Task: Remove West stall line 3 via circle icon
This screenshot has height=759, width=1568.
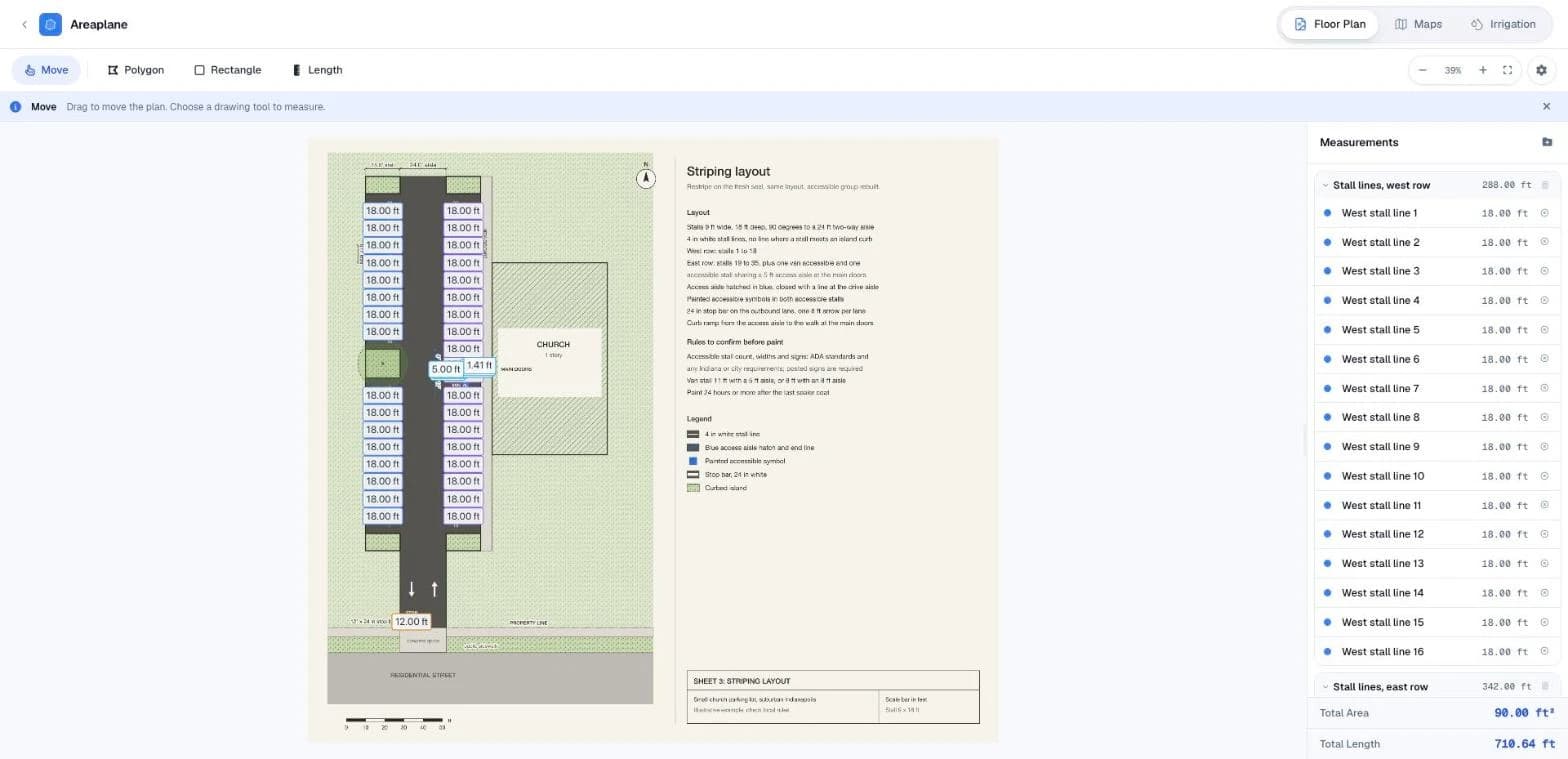Action: coord(1544,271)
